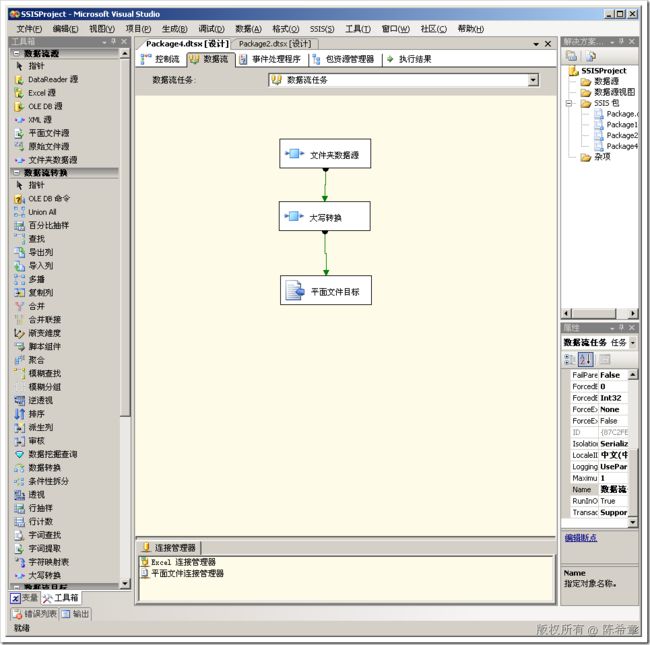The height and width of the screenshot is (645, 650).
Task: Switch to the 控制流 tab
Action: pos(161,59)
